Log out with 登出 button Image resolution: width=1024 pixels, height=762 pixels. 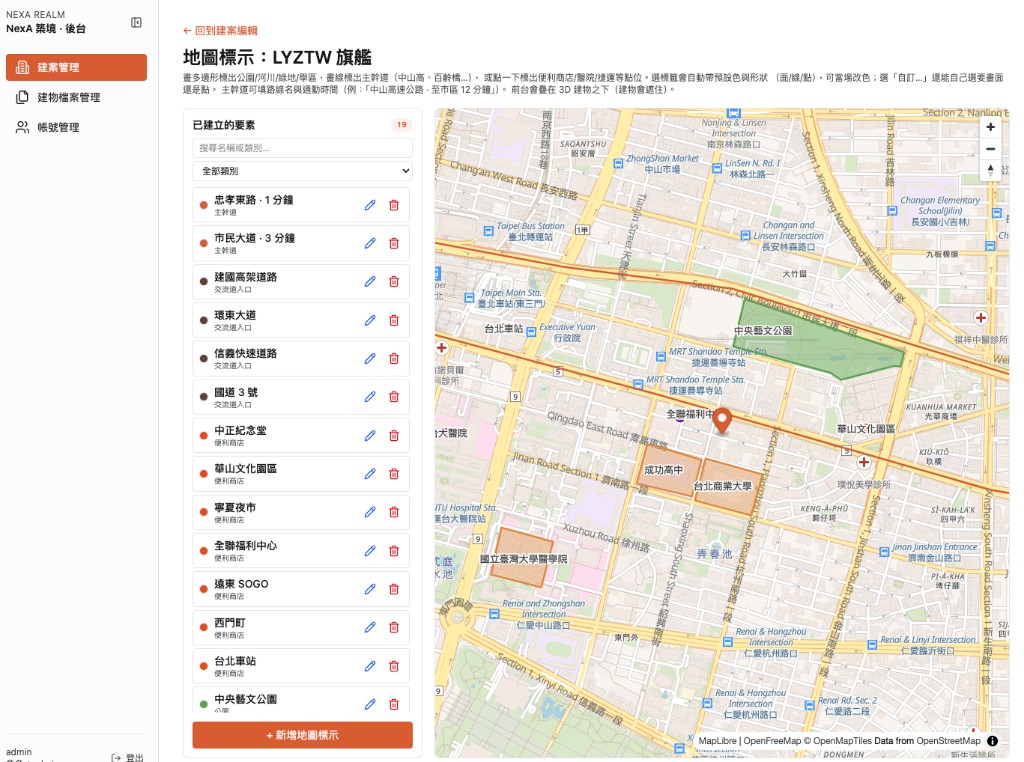pos(128,757)
